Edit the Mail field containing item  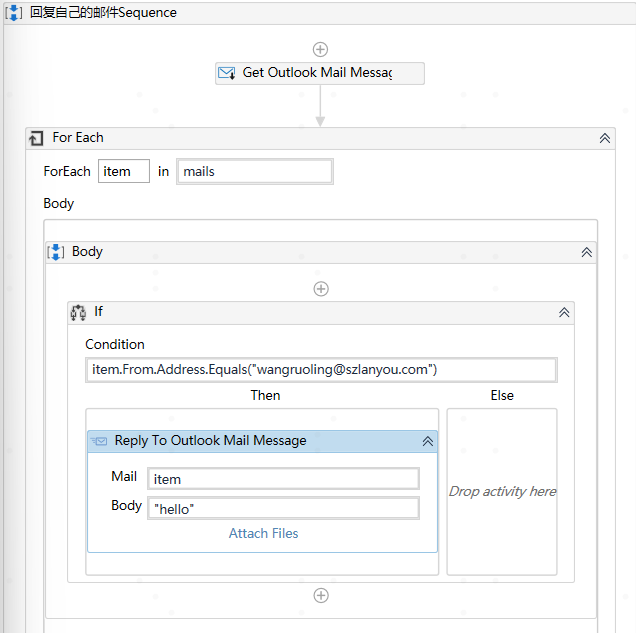pos(283,479)
